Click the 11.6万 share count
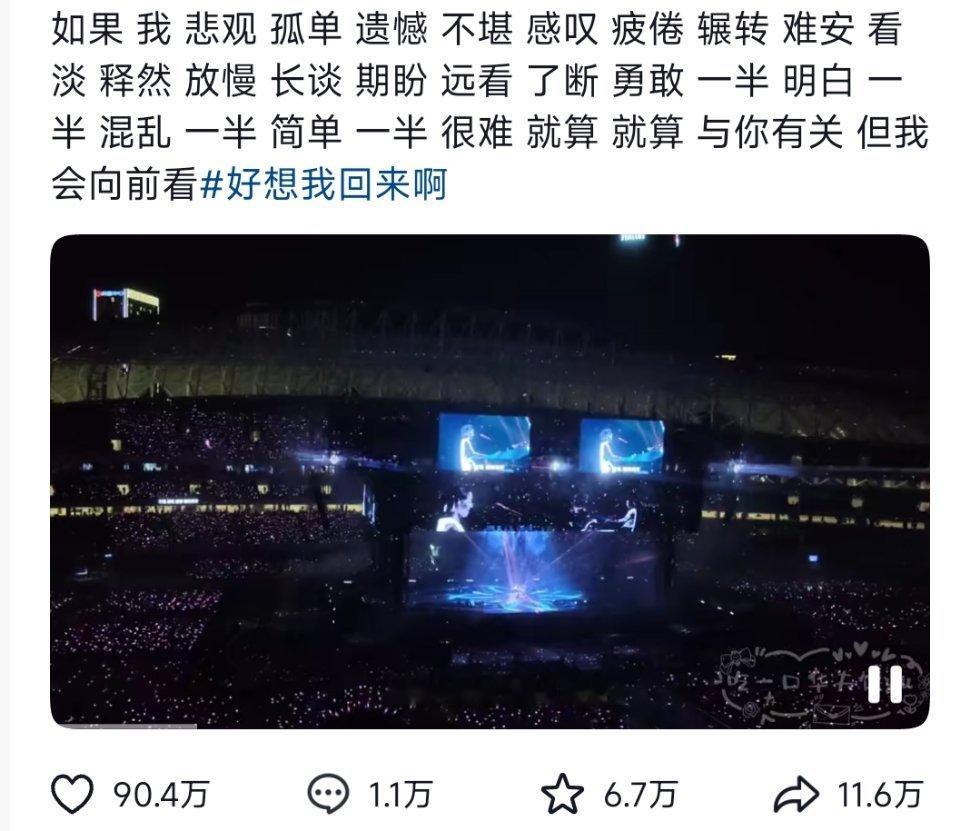Viewport: 970px width, 831px height. (x=880, y=794)
